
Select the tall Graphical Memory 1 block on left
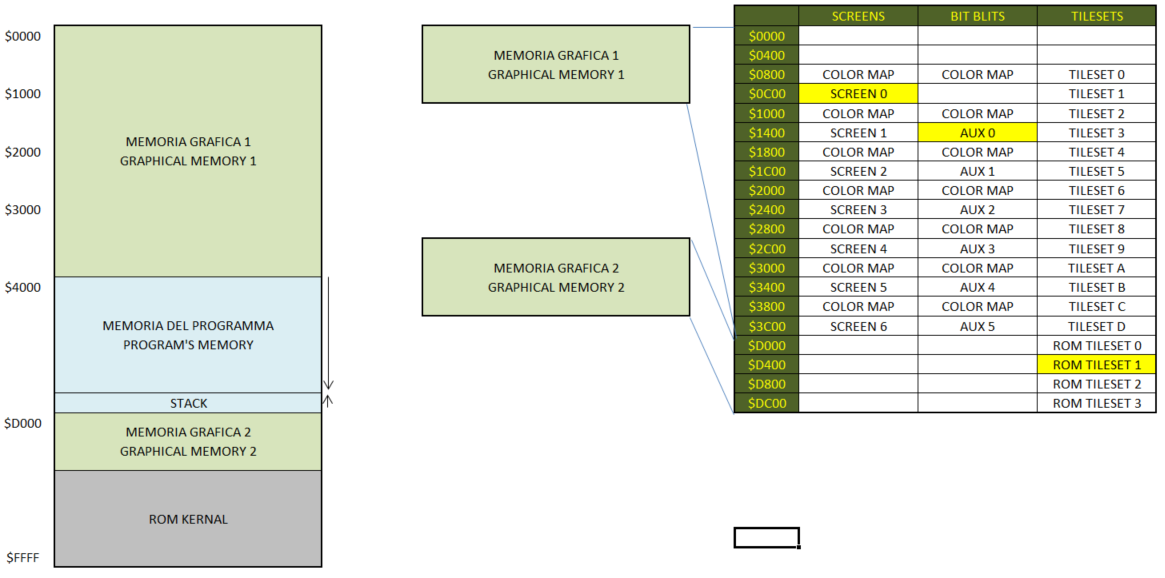[x=188, y=151]
